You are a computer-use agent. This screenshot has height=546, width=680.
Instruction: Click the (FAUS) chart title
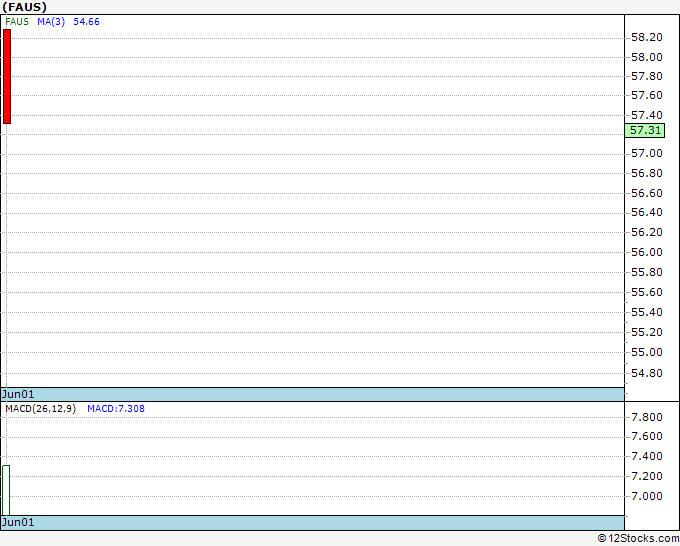24,7
